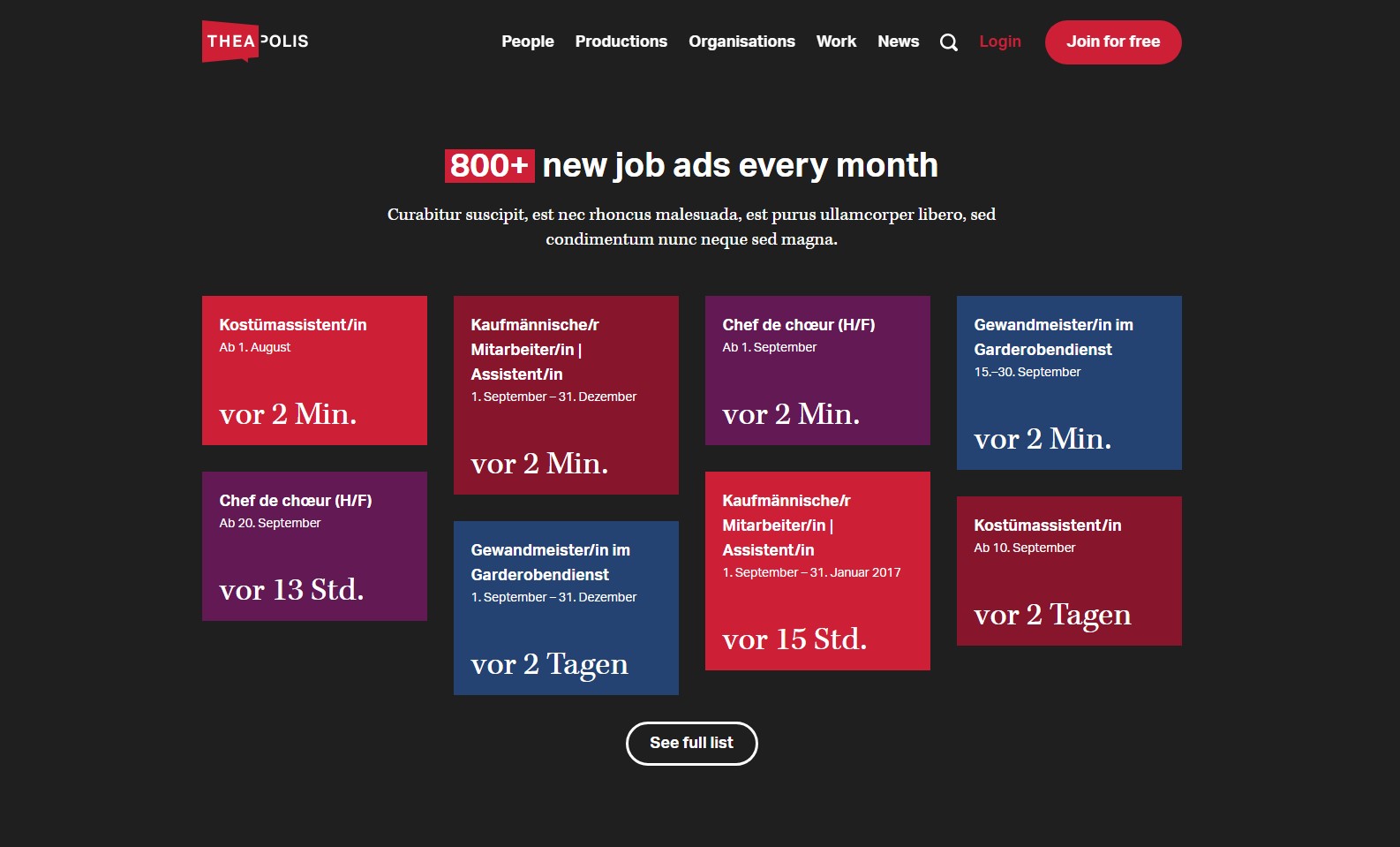The image size is (1400, 847).
Task: Open Gewandmeister/in job dated 15.–30. September
Action: (x=1069, y=382)
